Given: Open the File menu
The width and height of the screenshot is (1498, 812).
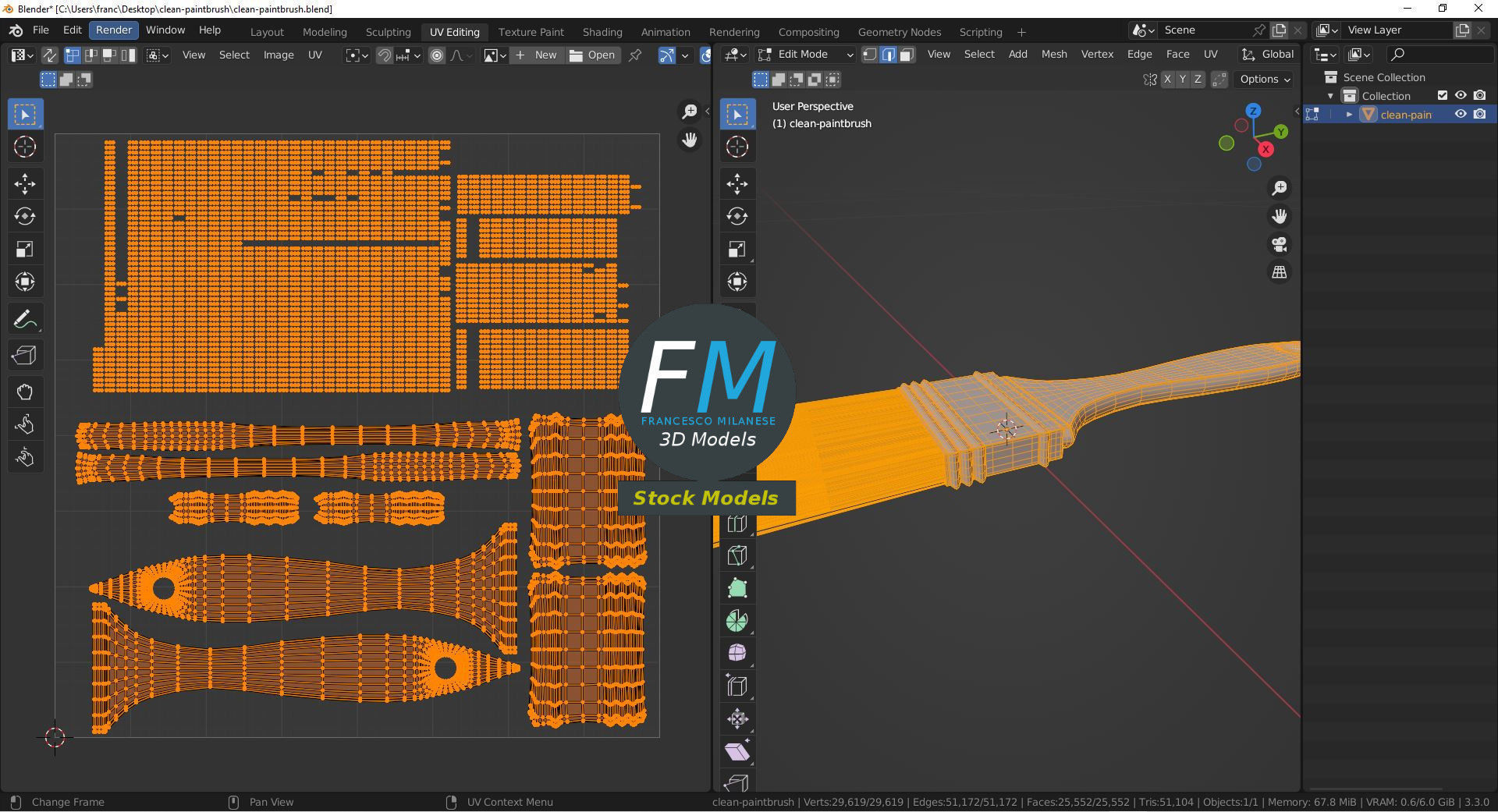Looking at the screenshot, I should click(x=41, y=30).
